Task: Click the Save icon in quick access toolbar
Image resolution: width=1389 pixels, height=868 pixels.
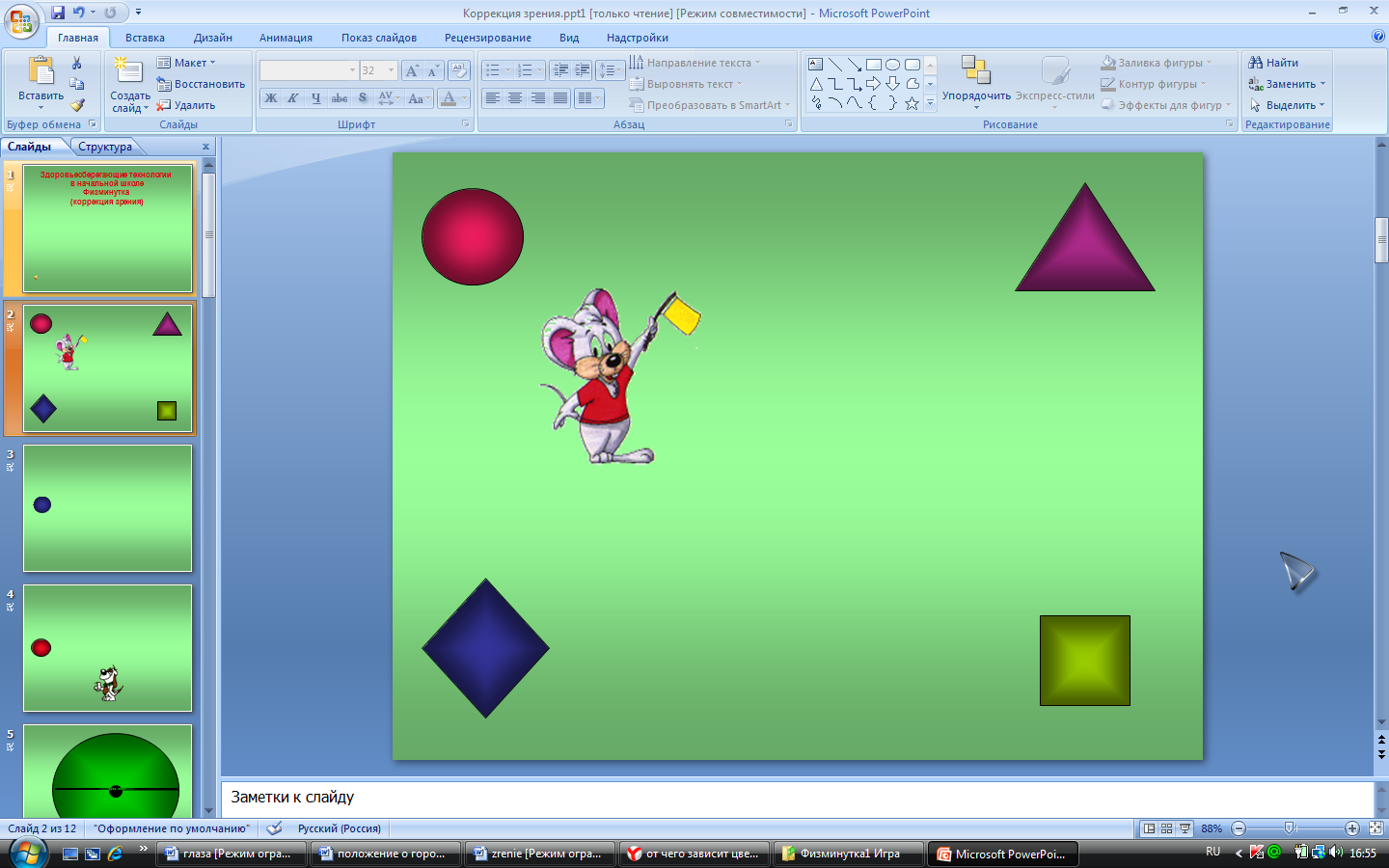Action: click(x=58, y=13)
